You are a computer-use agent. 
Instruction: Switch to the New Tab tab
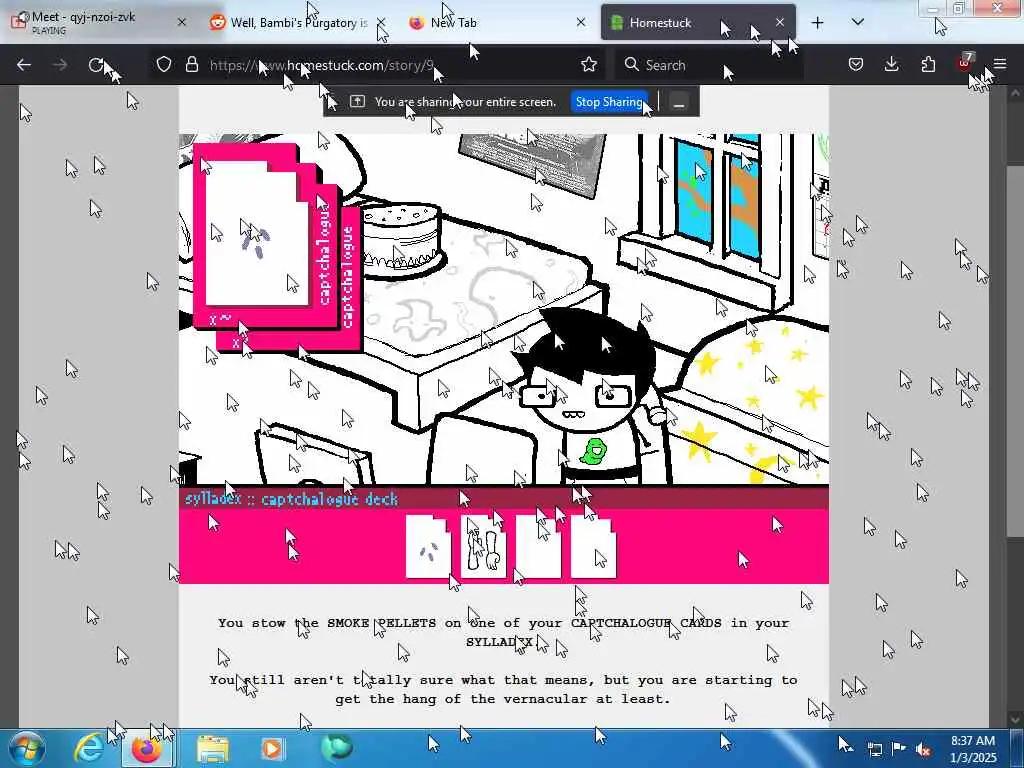(x=490, y=23)
